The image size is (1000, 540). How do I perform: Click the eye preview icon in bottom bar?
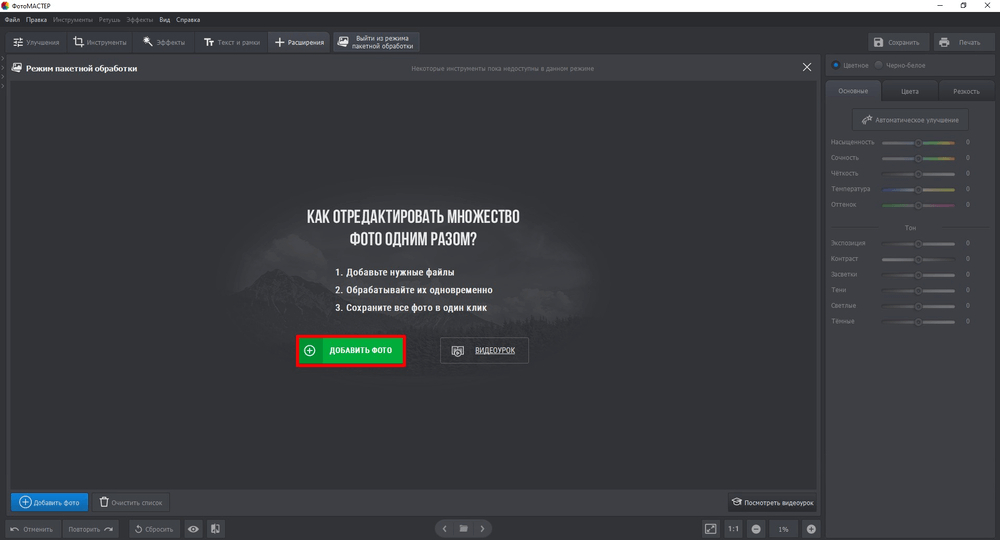pos(193,529)
